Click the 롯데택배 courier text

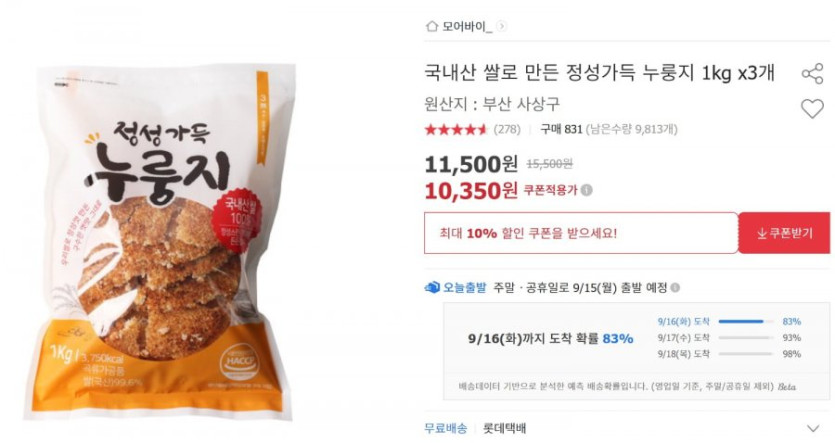coord(504,428)
